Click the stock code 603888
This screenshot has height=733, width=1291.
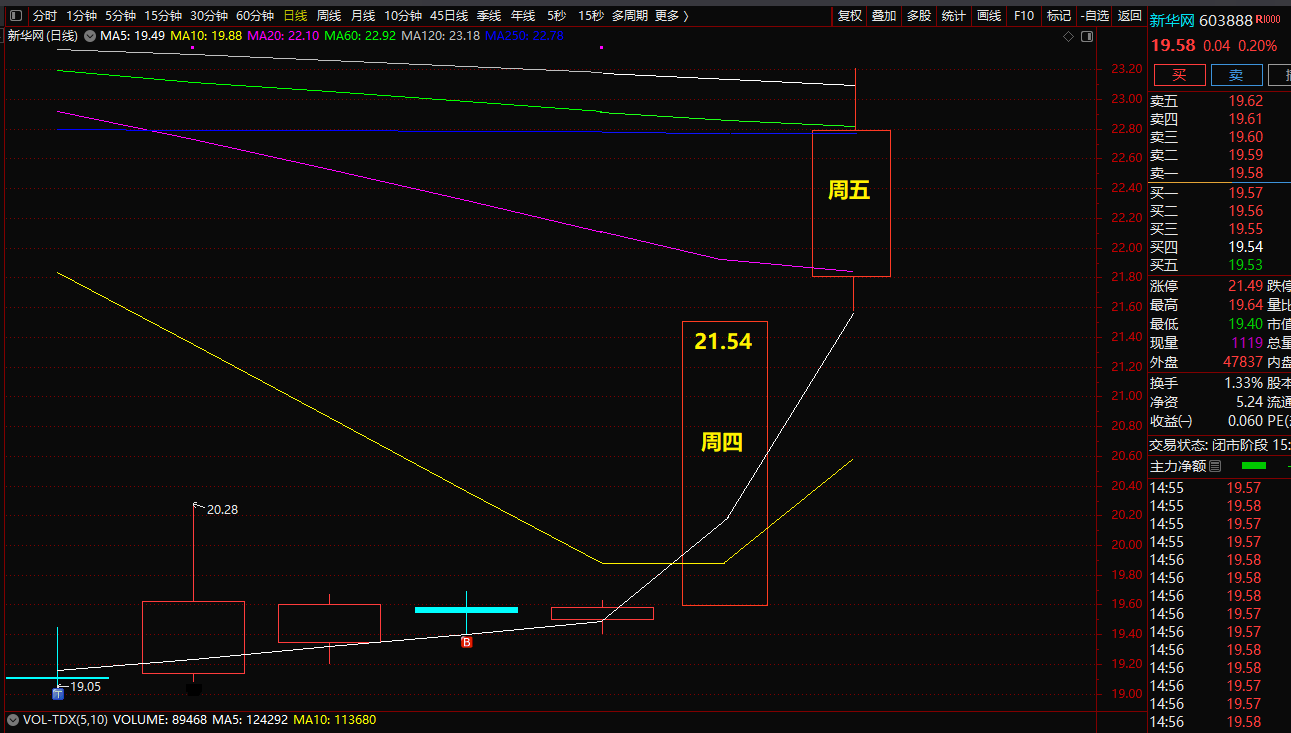coord(1226,21)
